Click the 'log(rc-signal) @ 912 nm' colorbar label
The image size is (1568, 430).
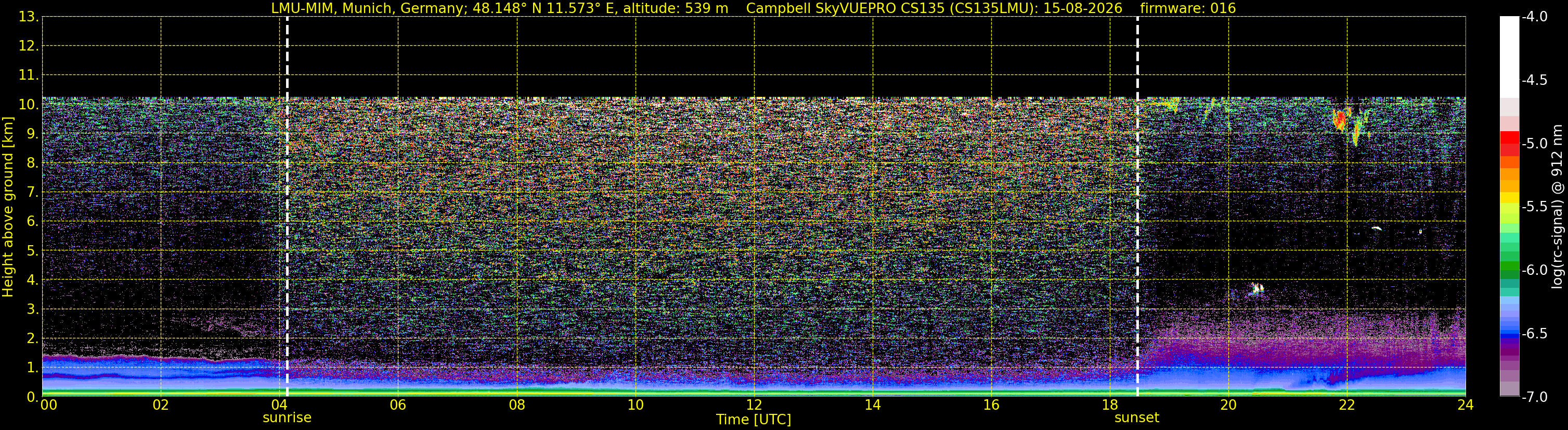click(1558, 207)
